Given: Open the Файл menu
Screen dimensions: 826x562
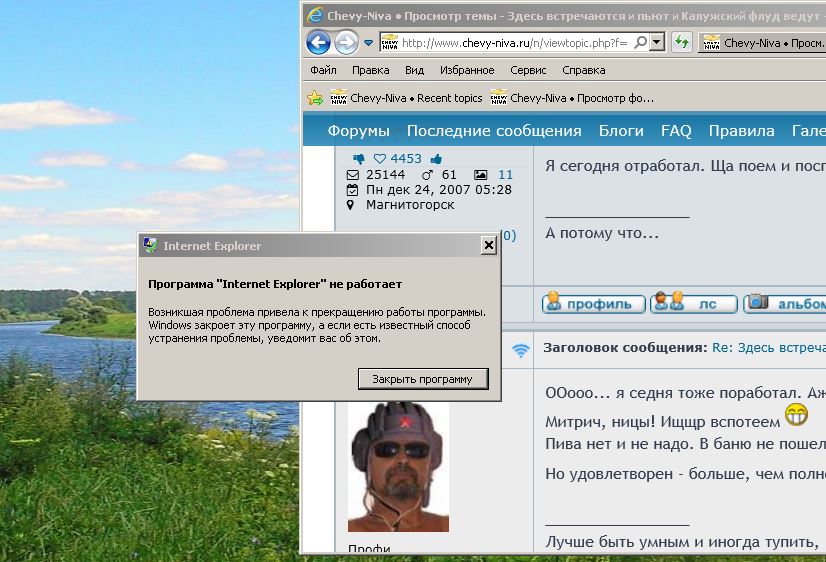Looking at the screenshot, I should point(323,70).
